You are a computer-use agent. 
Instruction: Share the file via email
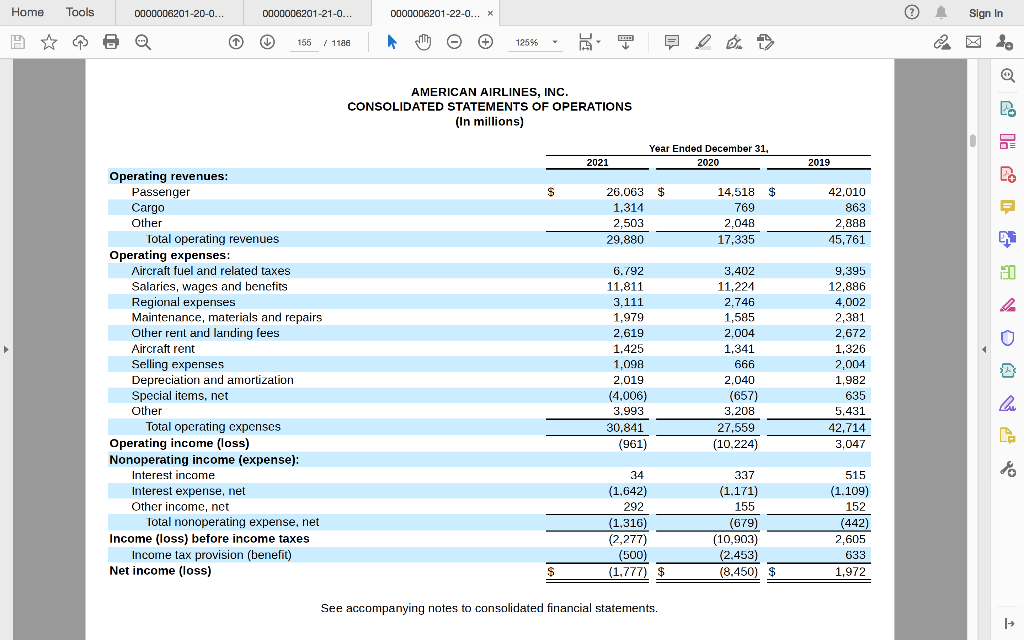[x=975, y=41]
